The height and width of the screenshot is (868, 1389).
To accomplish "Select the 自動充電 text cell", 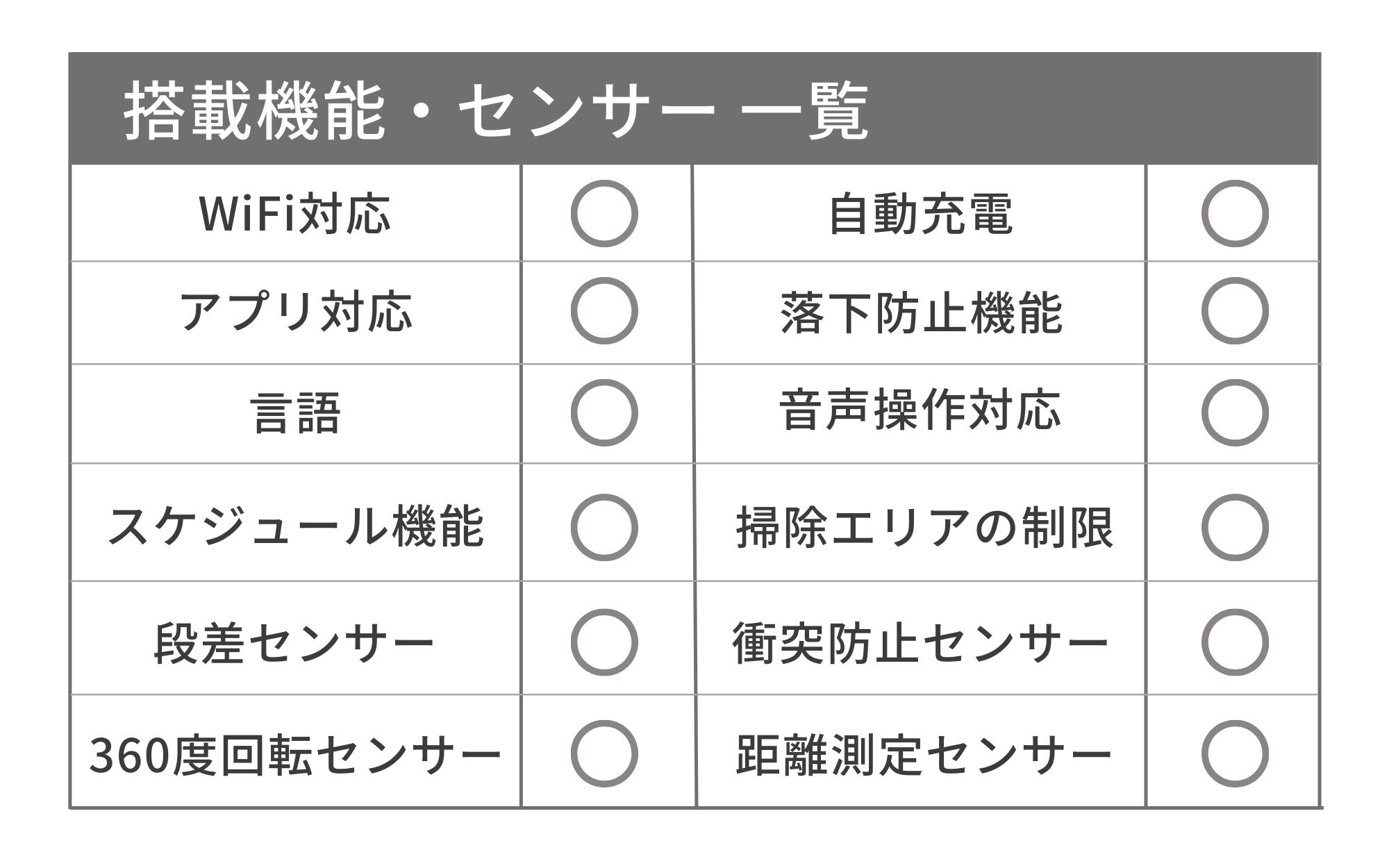I will click(920, 214).
